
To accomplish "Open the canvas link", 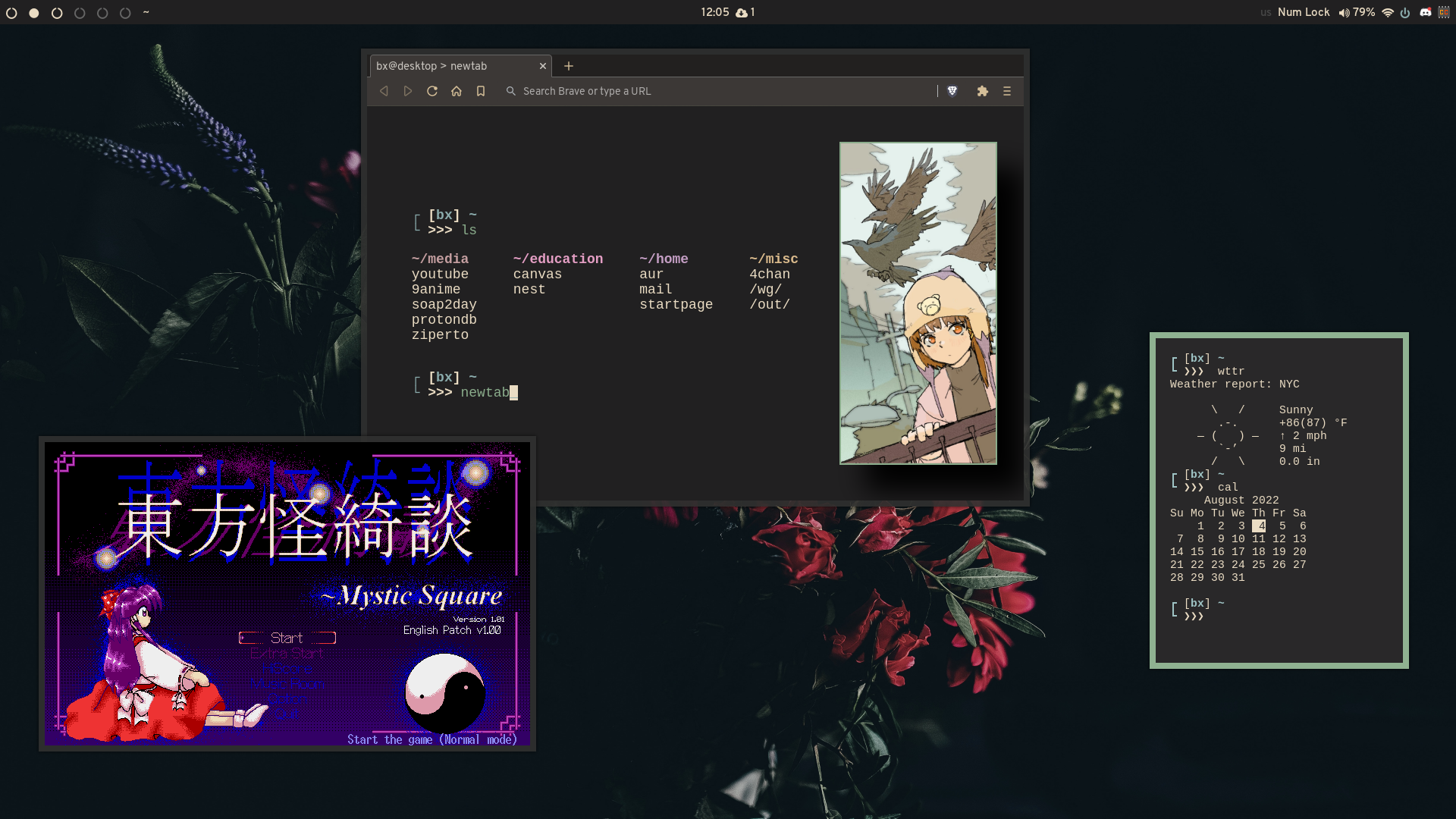I will (x=538, y=275).
